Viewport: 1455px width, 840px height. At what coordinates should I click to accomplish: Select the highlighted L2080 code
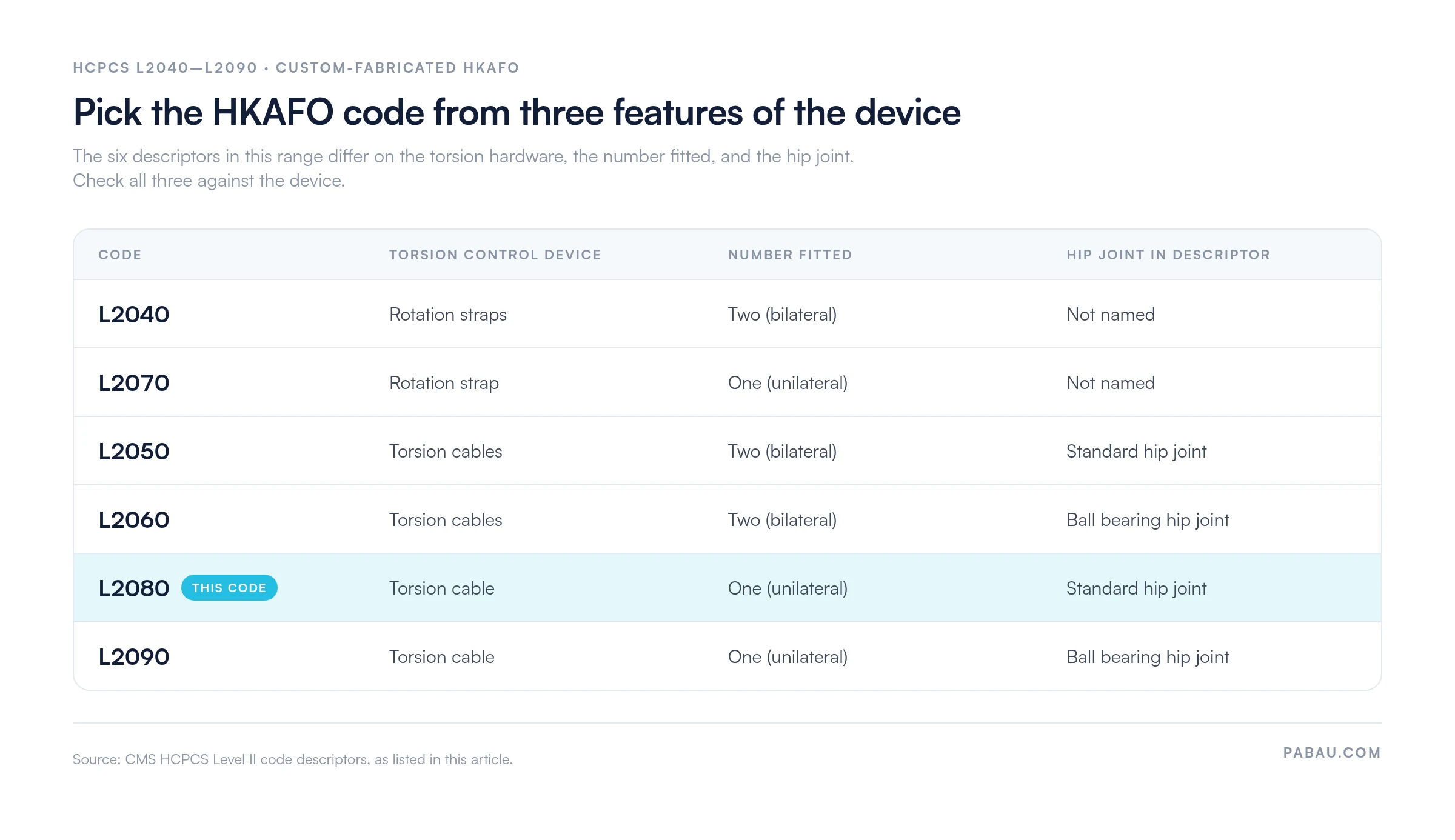(x=134, y=588)
